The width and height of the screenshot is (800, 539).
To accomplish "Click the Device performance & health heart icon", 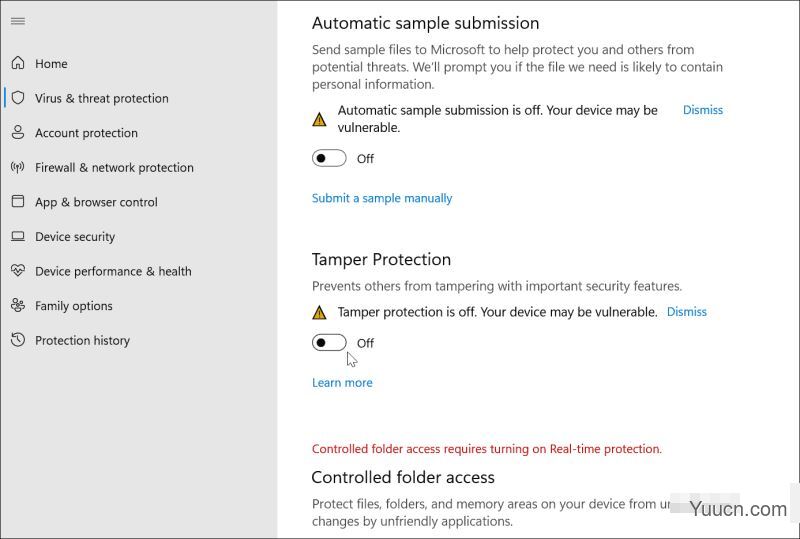I will pos(18,271).
